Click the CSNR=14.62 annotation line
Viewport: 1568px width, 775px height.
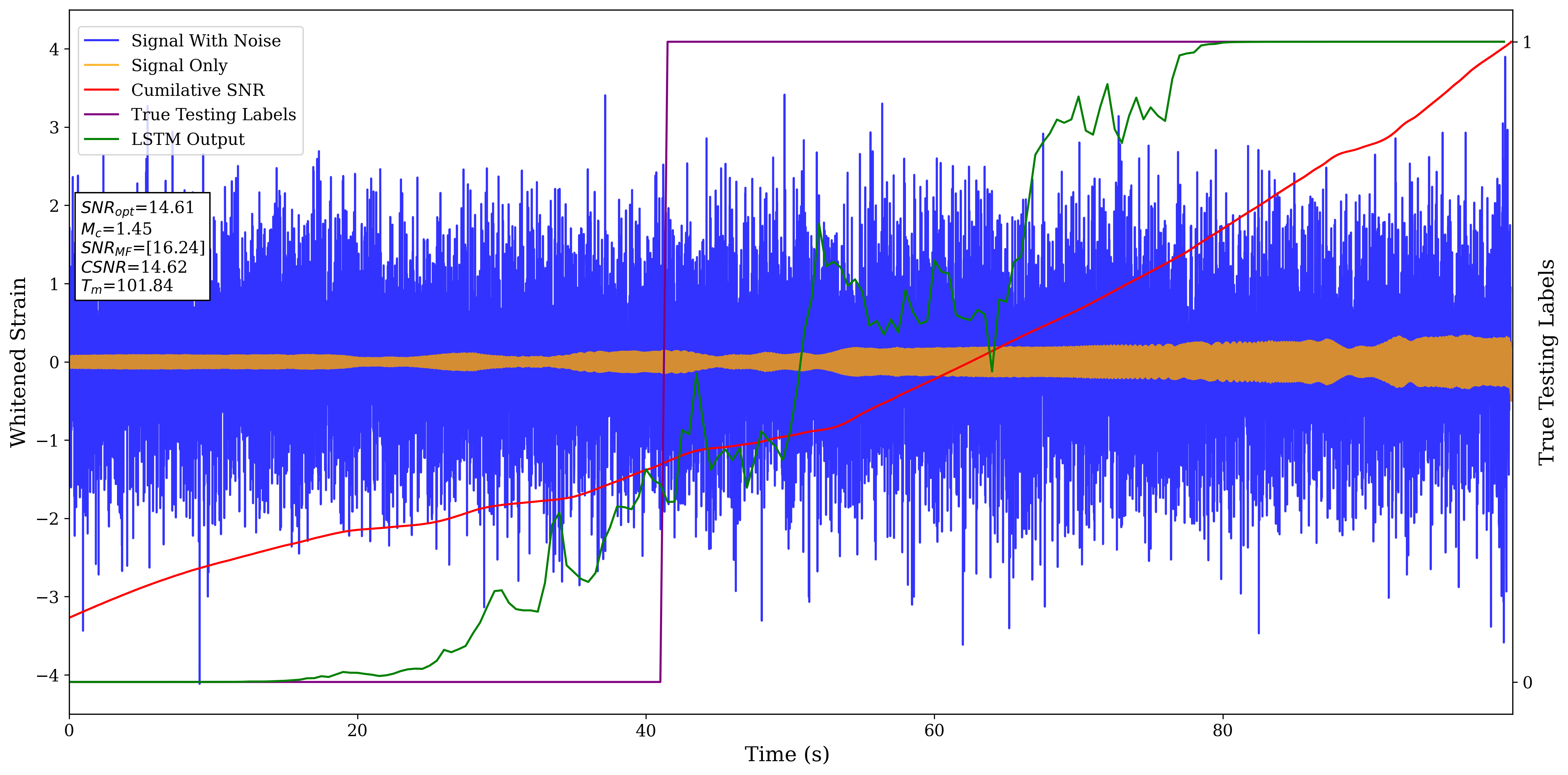point(134,267)
